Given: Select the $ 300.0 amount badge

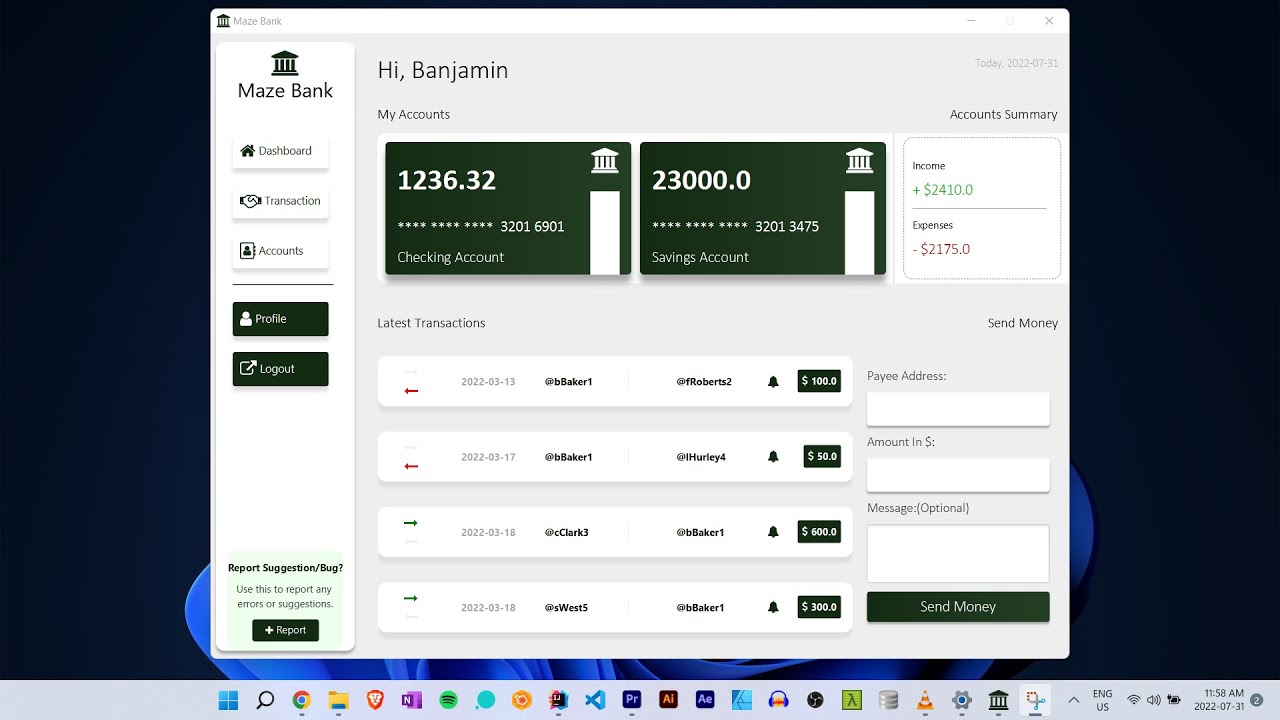Looking at the screenshot, I should pos(819,607).
